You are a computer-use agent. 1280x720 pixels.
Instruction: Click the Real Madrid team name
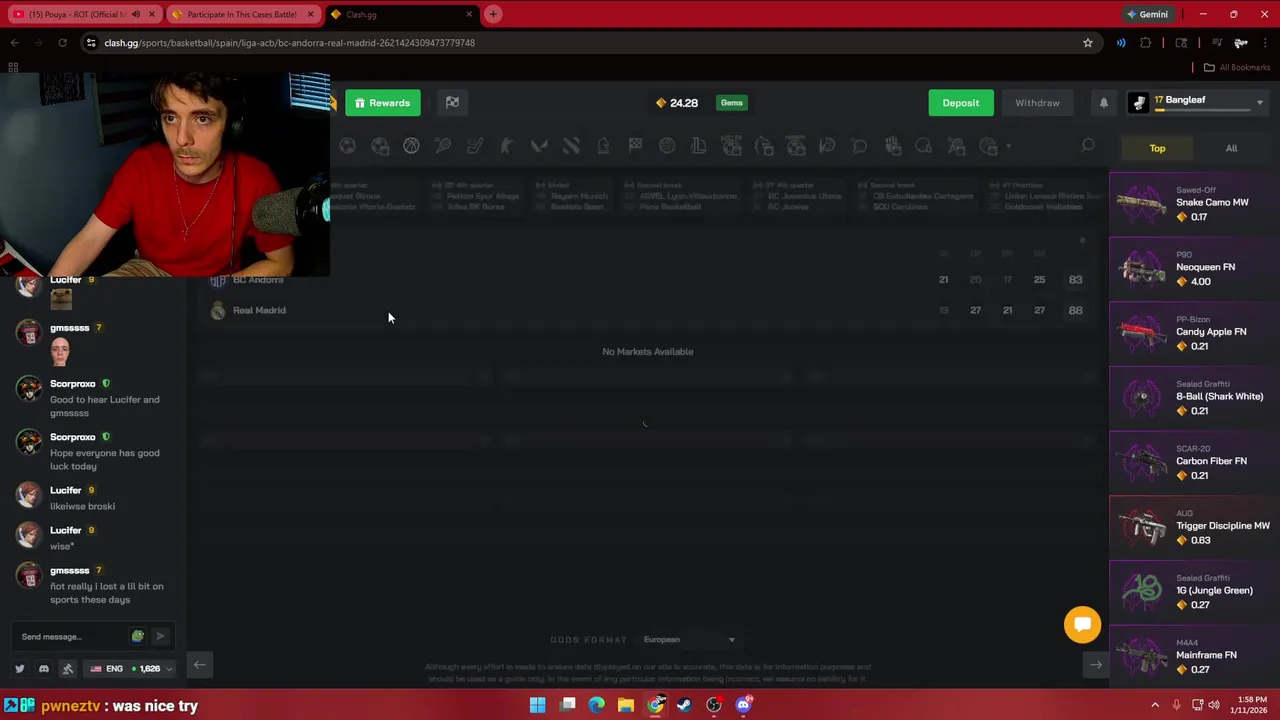pos(259,310)
